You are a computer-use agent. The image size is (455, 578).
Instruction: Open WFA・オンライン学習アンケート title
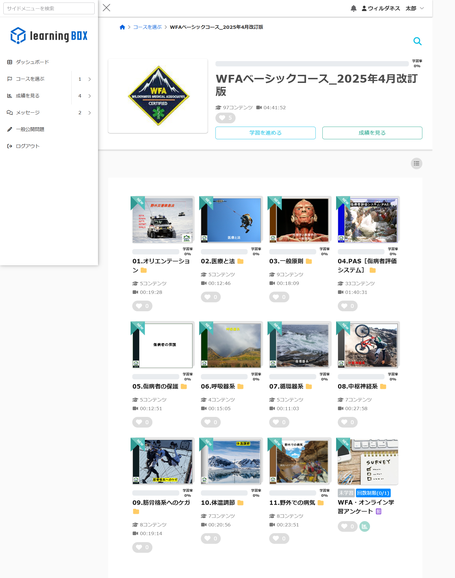coord(366,507)
